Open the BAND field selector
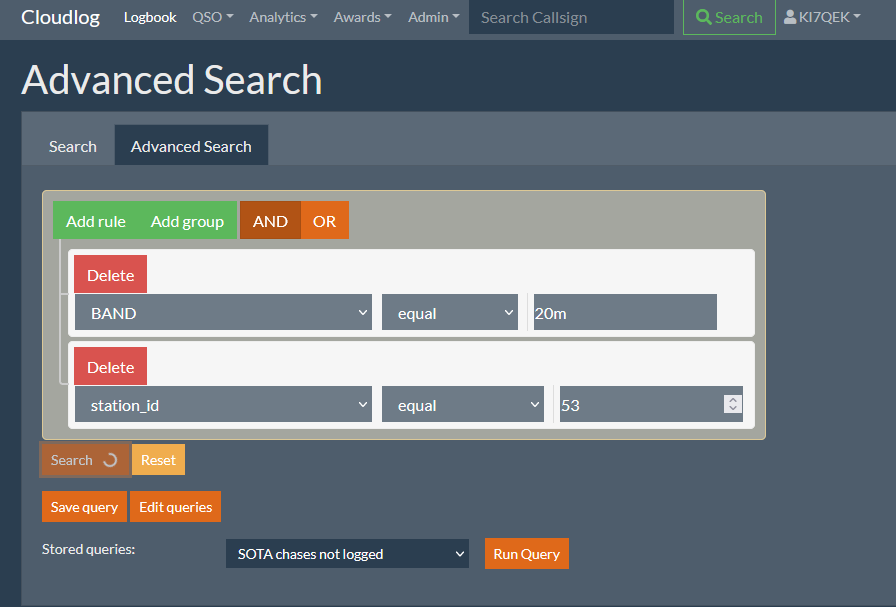This screenshot has width=896, height=607. click(223, 311)
